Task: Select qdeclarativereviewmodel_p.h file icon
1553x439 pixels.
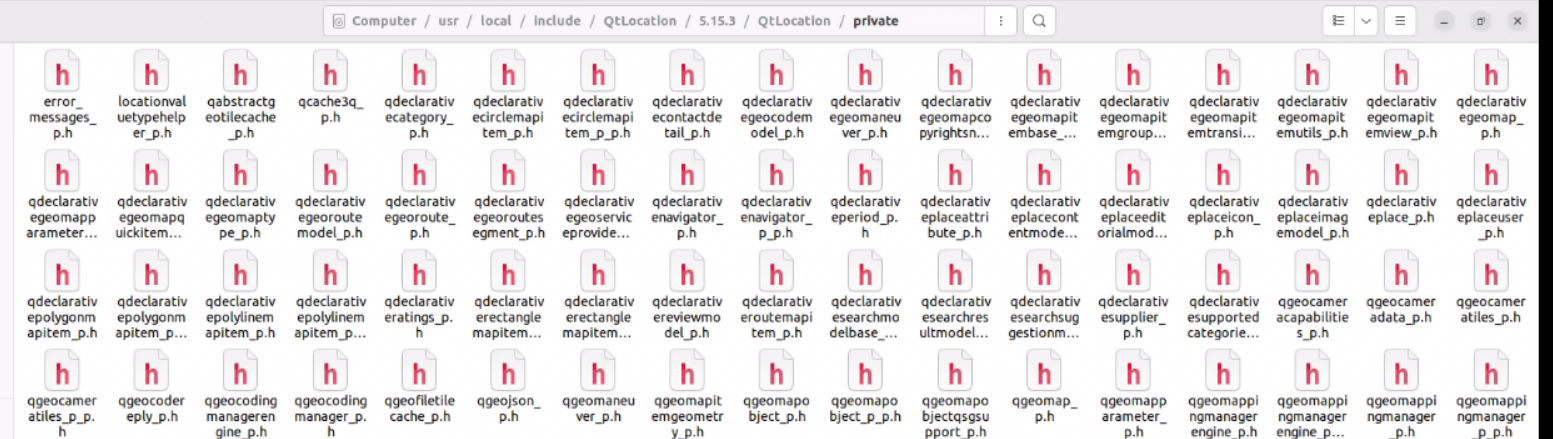Action: coord(687,270)
